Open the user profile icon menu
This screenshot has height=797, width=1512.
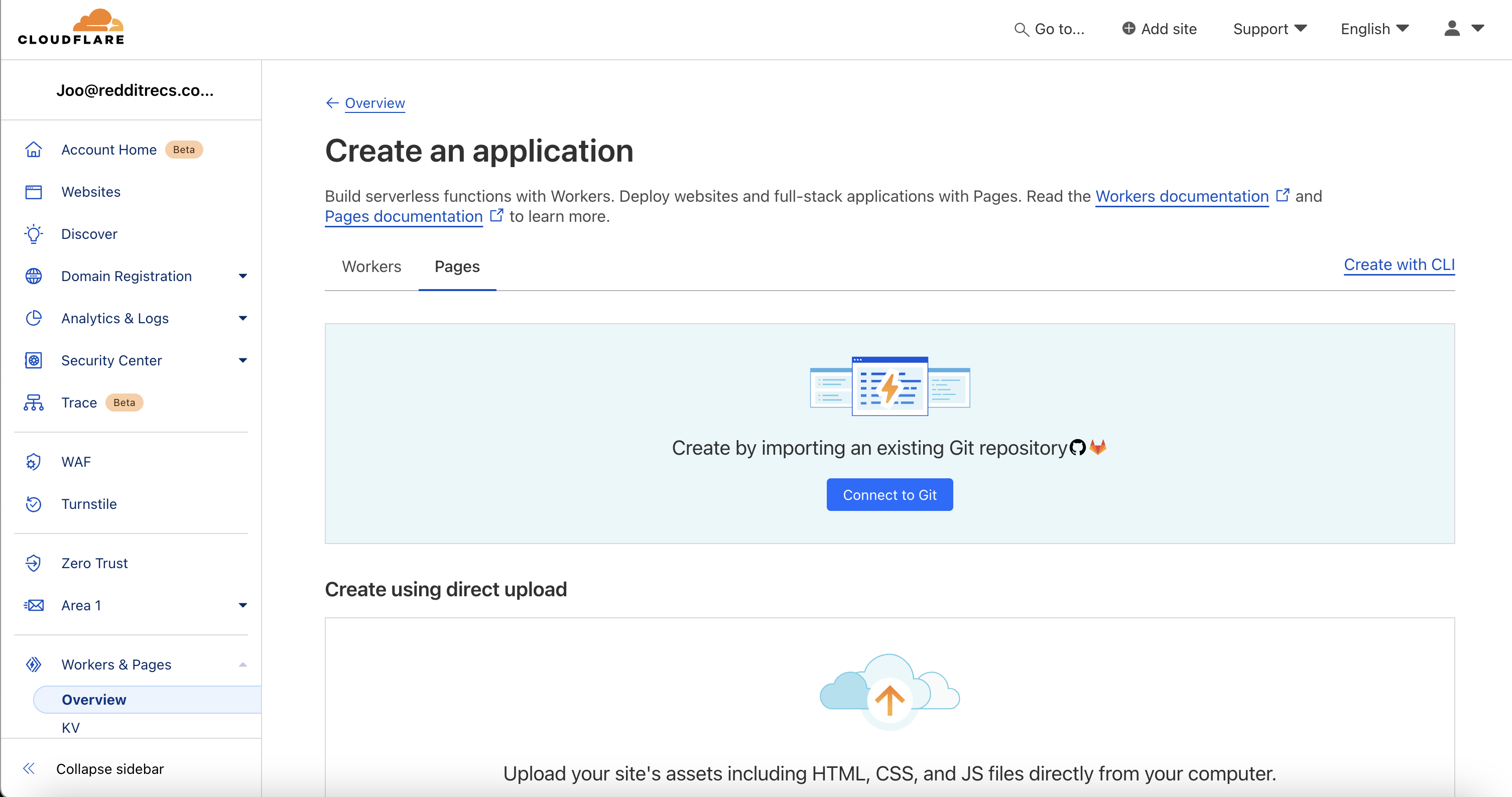pyautogui.click(x=1452, y=28)
